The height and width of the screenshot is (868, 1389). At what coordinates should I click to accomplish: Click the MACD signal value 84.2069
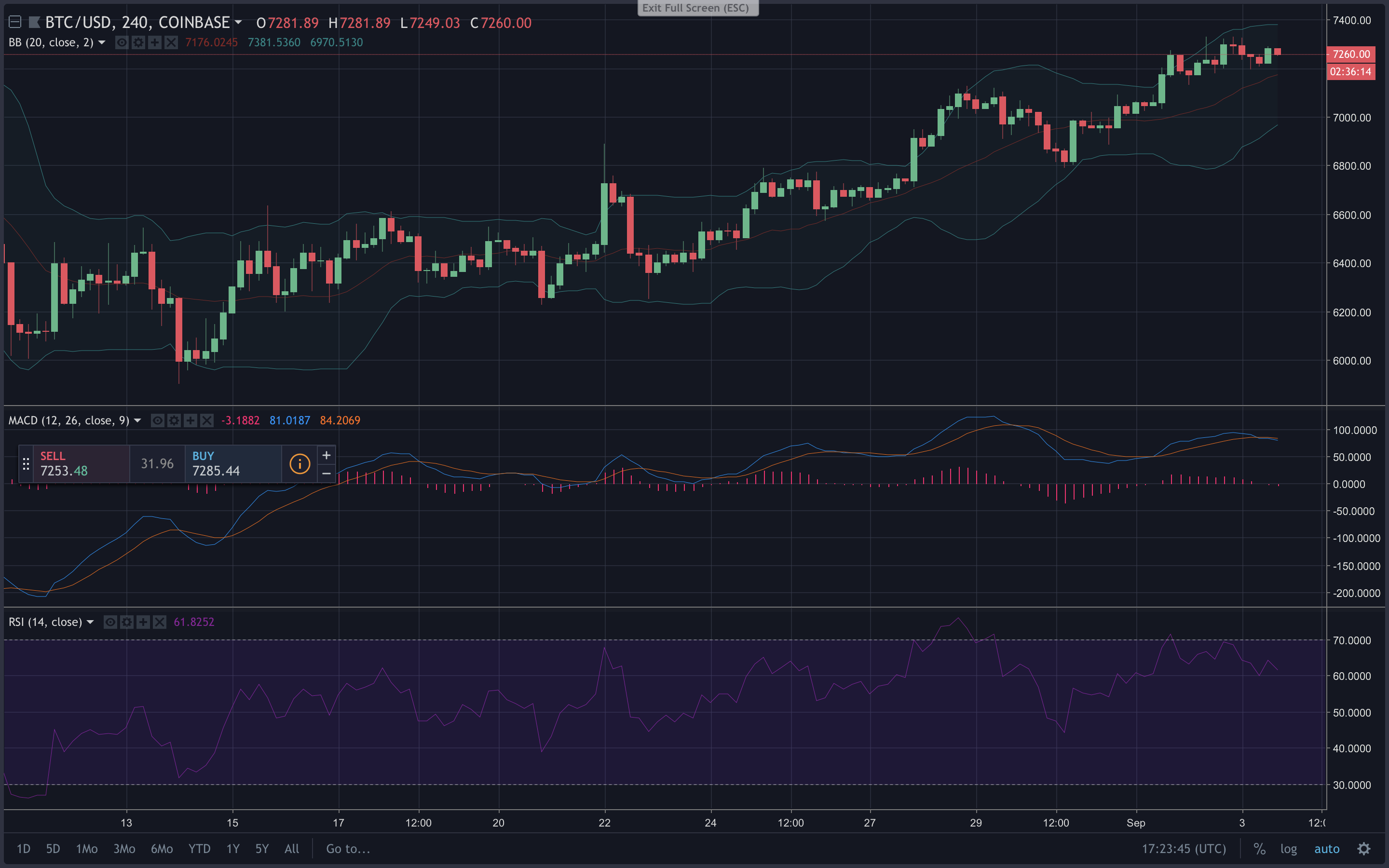tap(340, 420)
